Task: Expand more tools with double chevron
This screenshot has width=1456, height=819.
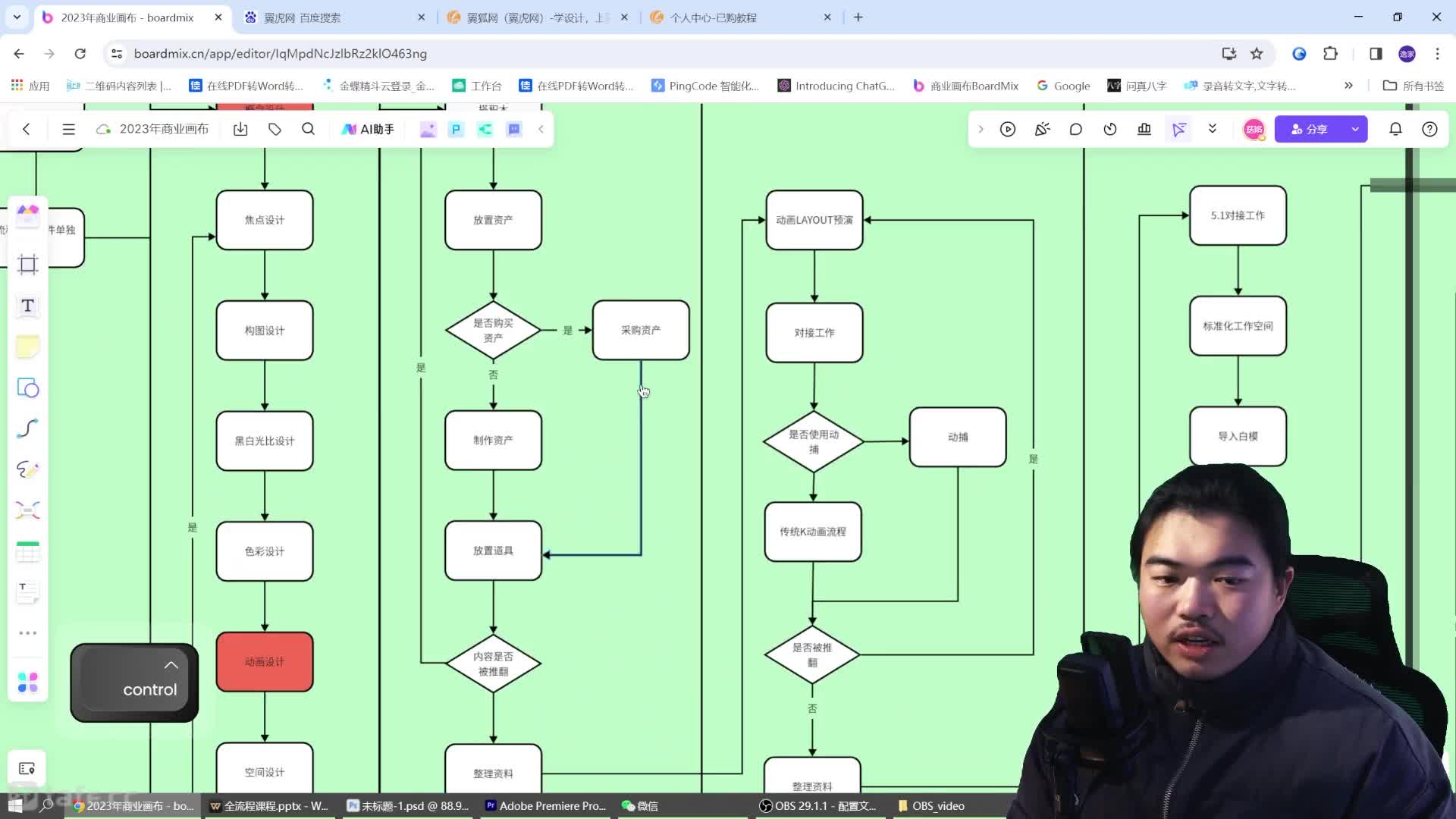Action: tap(1213, 129)
